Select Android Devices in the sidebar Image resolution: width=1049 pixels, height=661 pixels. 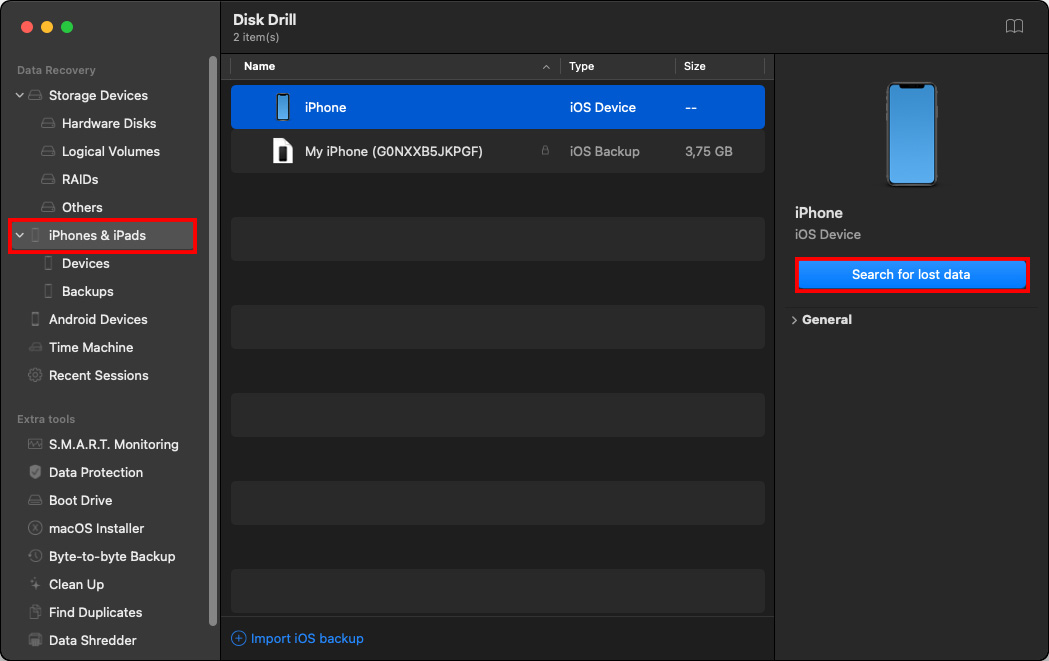[x=98, y=320]
